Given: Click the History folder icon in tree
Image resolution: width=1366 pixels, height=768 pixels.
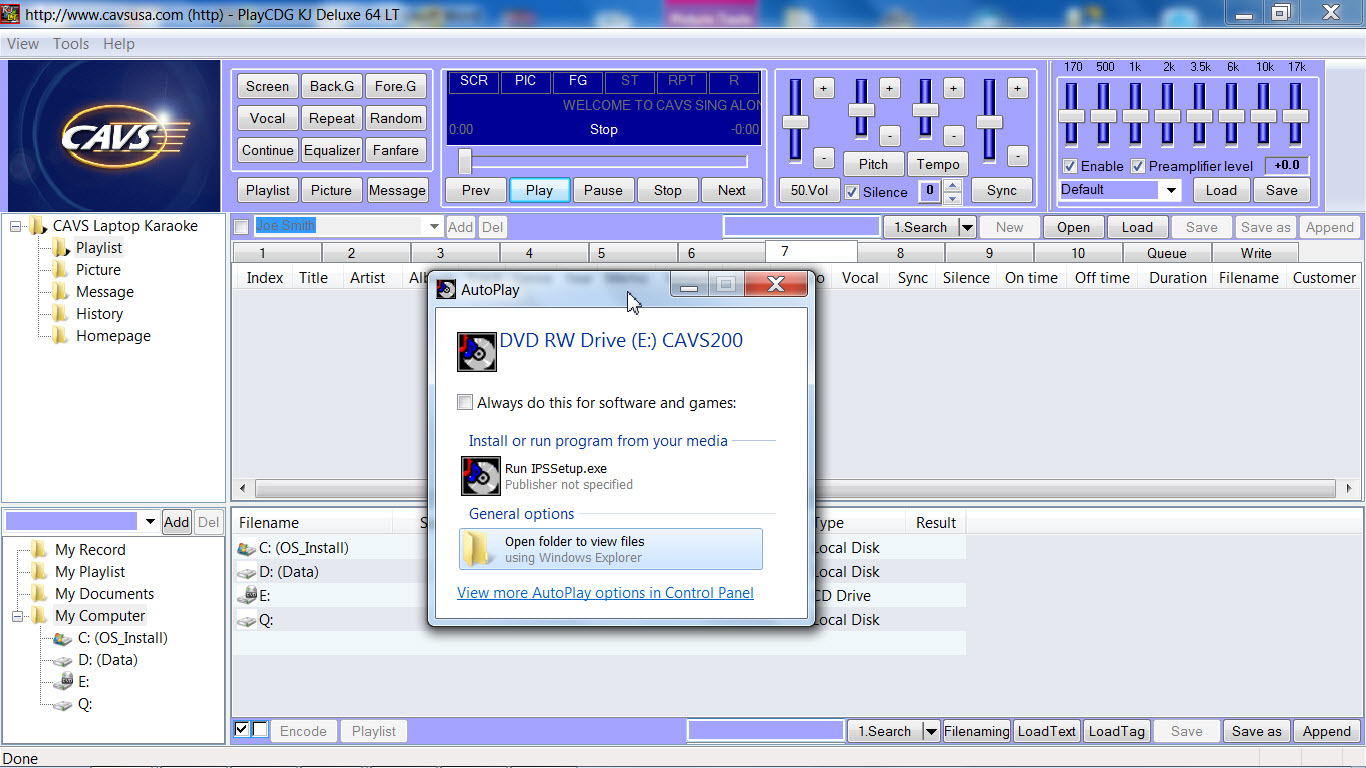Looking at the screenshot, I should pos(62,314).
